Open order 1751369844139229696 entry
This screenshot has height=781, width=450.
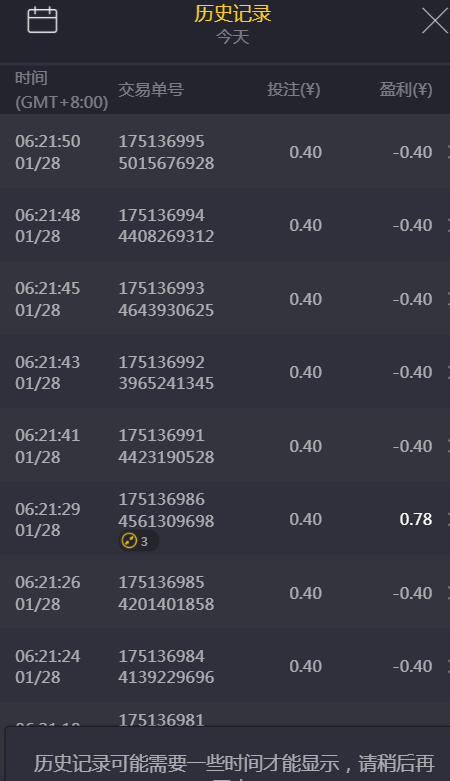pos(225,665)
